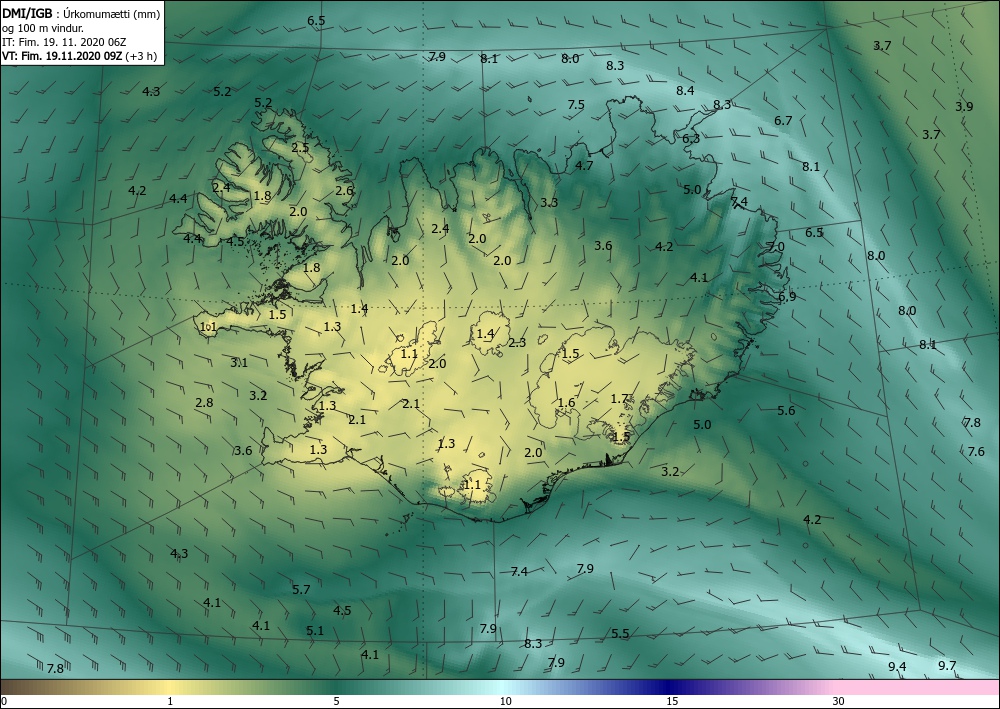Click the 8.4 value's neighbour 8.0 beside 8.3 up north

point(570,59)
